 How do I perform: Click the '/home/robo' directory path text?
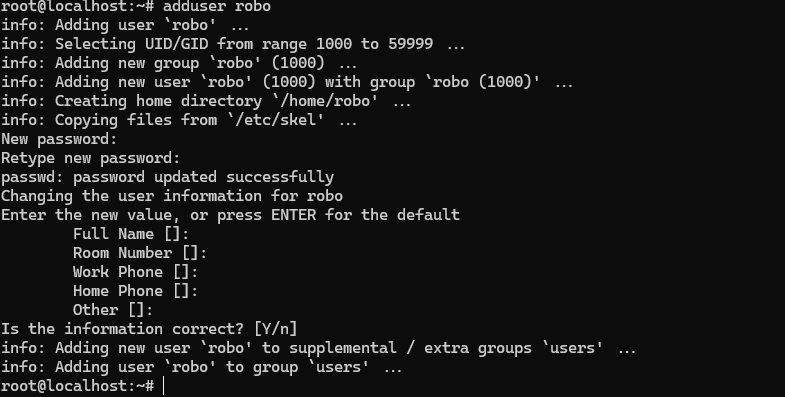pyautogui.click(x=325, y=101)
